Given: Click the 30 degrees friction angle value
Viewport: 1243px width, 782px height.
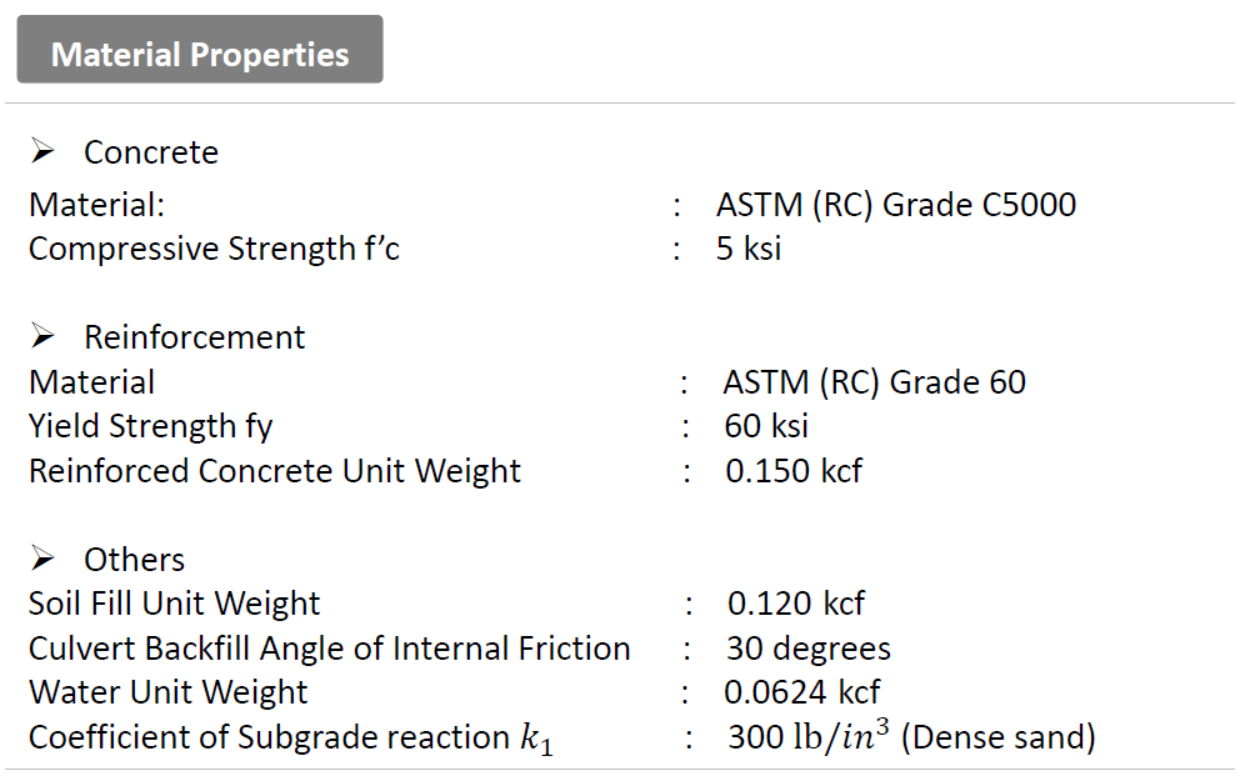Looking at the screenshot, I should 808,648.
